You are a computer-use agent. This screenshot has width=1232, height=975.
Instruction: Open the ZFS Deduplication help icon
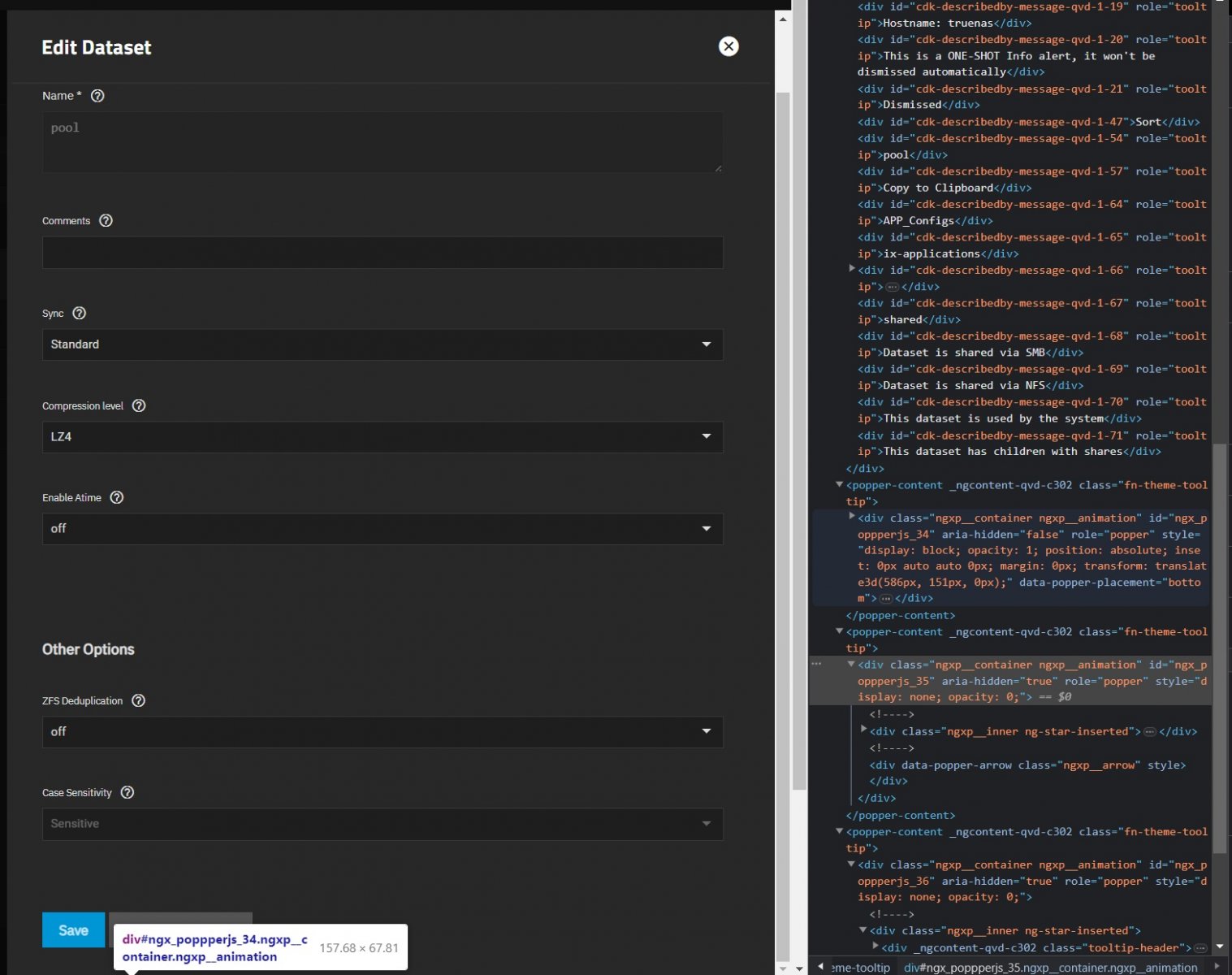click(x=138, y=700)
